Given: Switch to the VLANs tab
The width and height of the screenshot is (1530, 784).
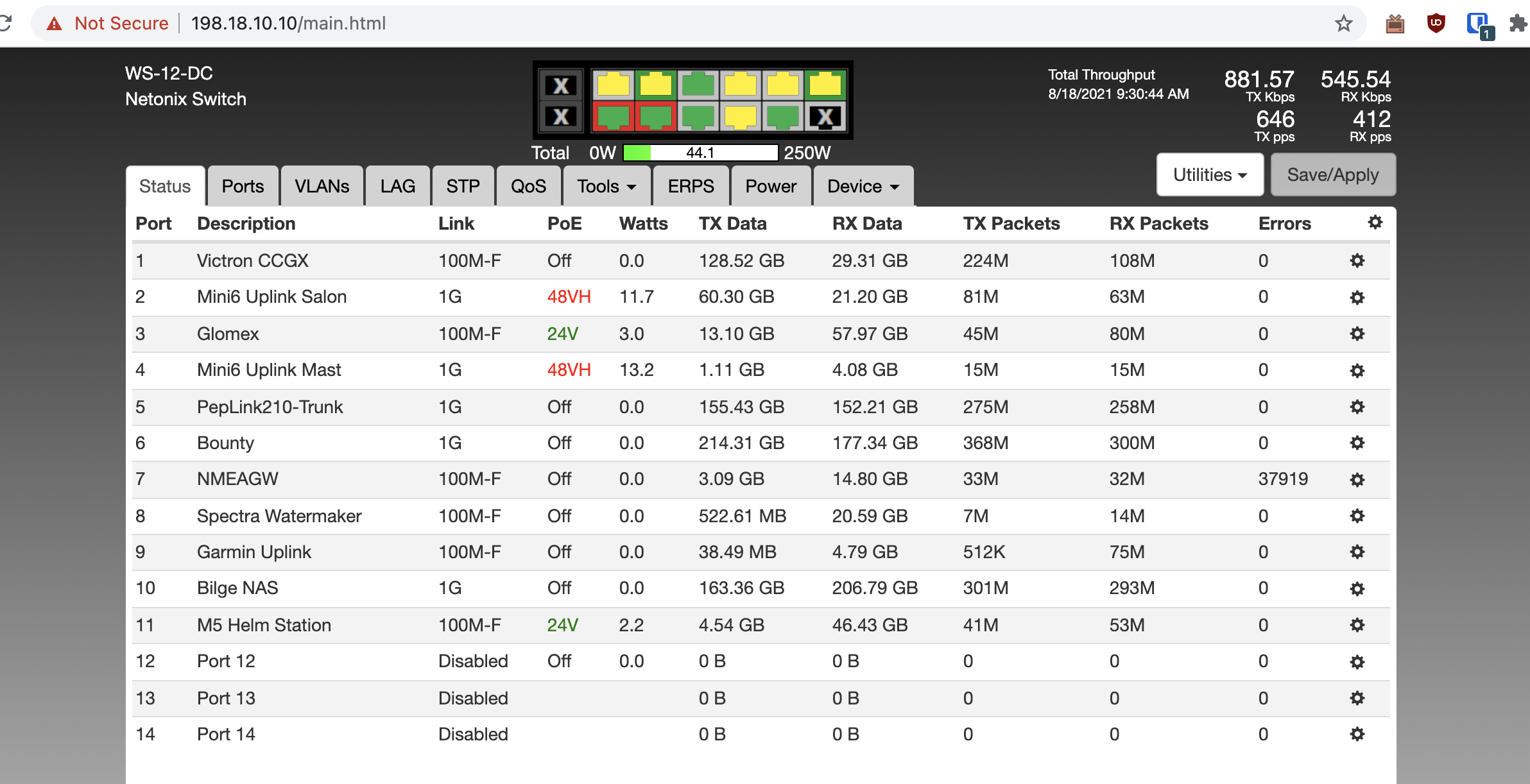Looking at the screenshot, I should [322, 186].
